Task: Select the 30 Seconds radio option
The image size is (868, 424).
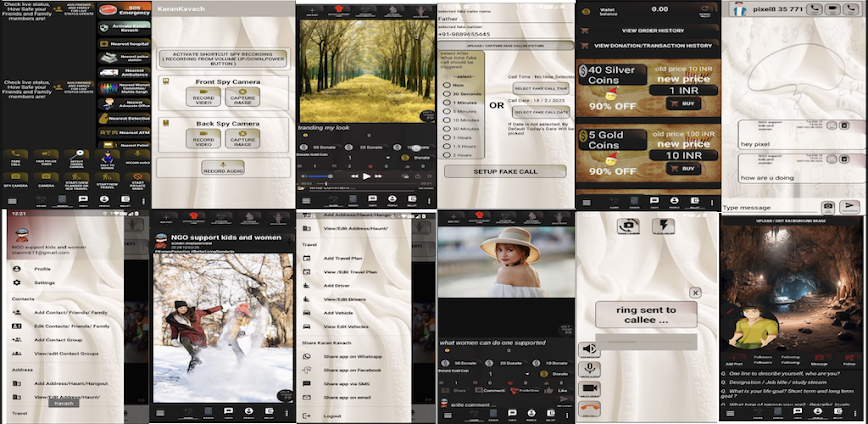Action: (446, 93)
